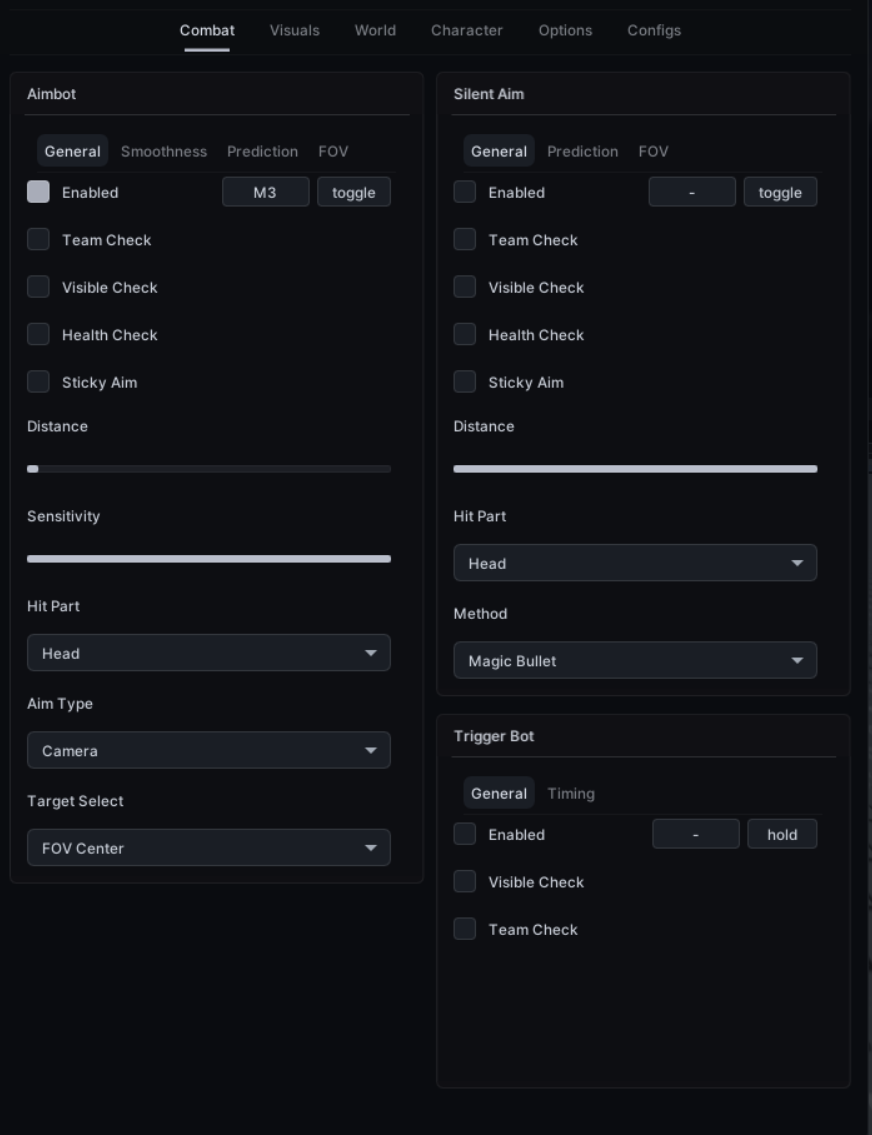This screenshot has height=1135, width=872.
Task: Enable Silent Aim Visible Check
Action: [x=465, y=287]
